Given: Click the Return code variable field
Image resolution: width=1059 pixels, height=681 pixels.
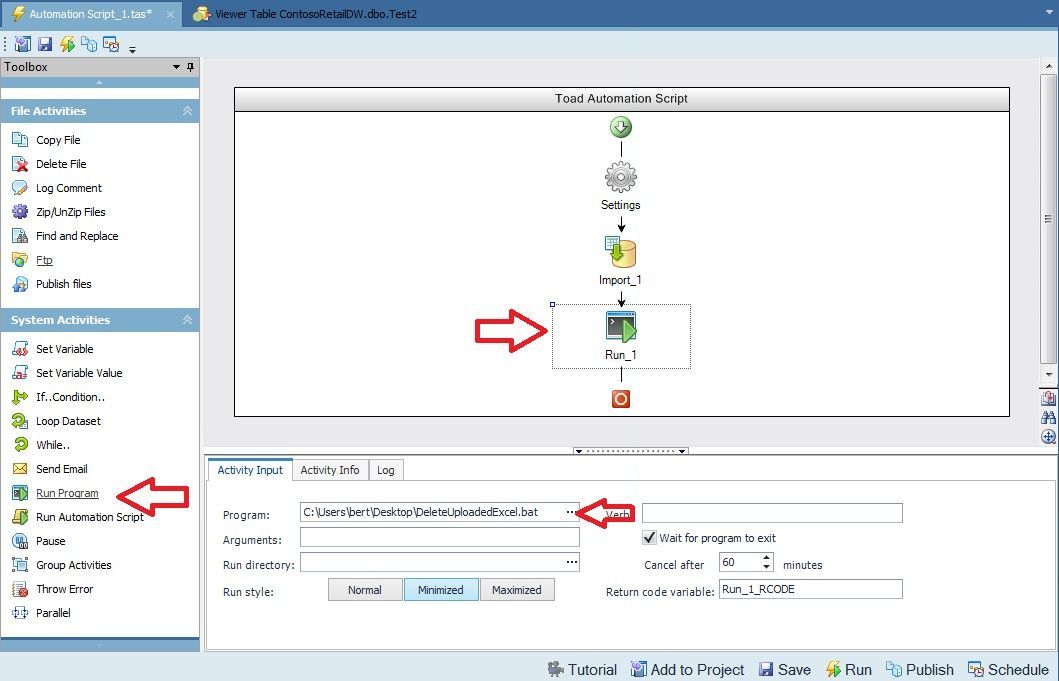Looking at the screenshot, I should coord(810,589).
